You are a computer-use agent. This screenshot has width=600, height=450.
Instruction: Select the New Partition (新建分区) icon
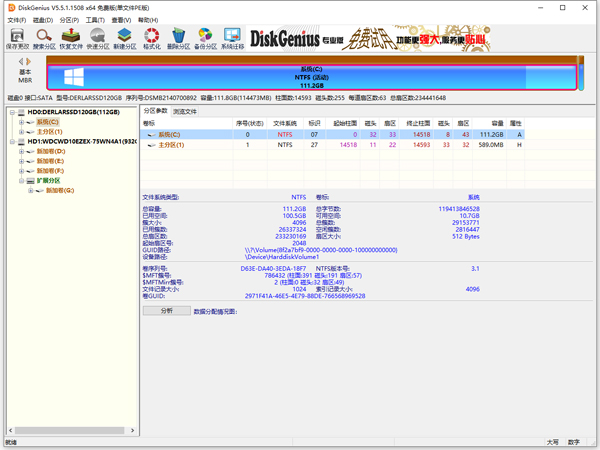tap(125, 39)
